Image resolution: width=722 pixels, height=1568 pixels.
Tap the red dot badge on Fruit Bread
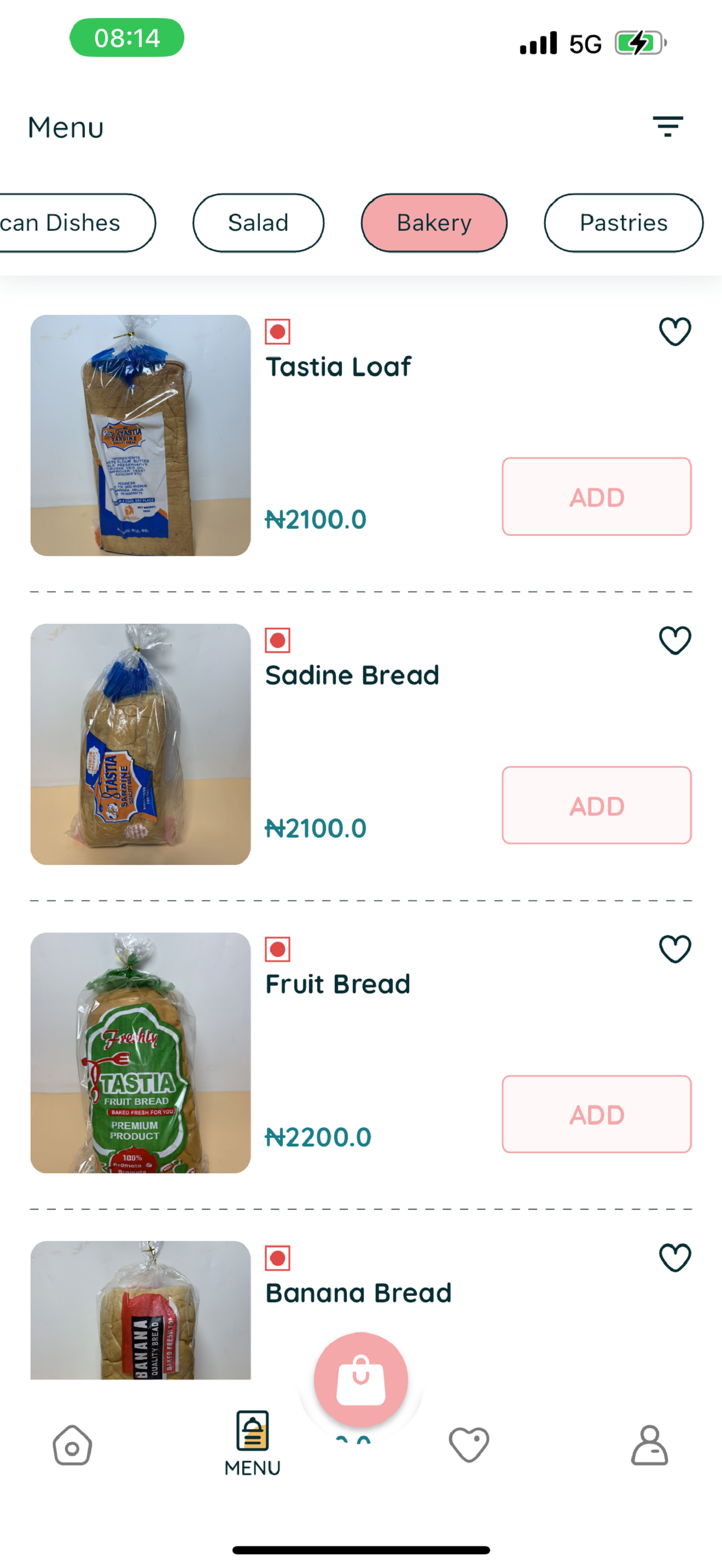pyautogui.click(x=278, y=949)
